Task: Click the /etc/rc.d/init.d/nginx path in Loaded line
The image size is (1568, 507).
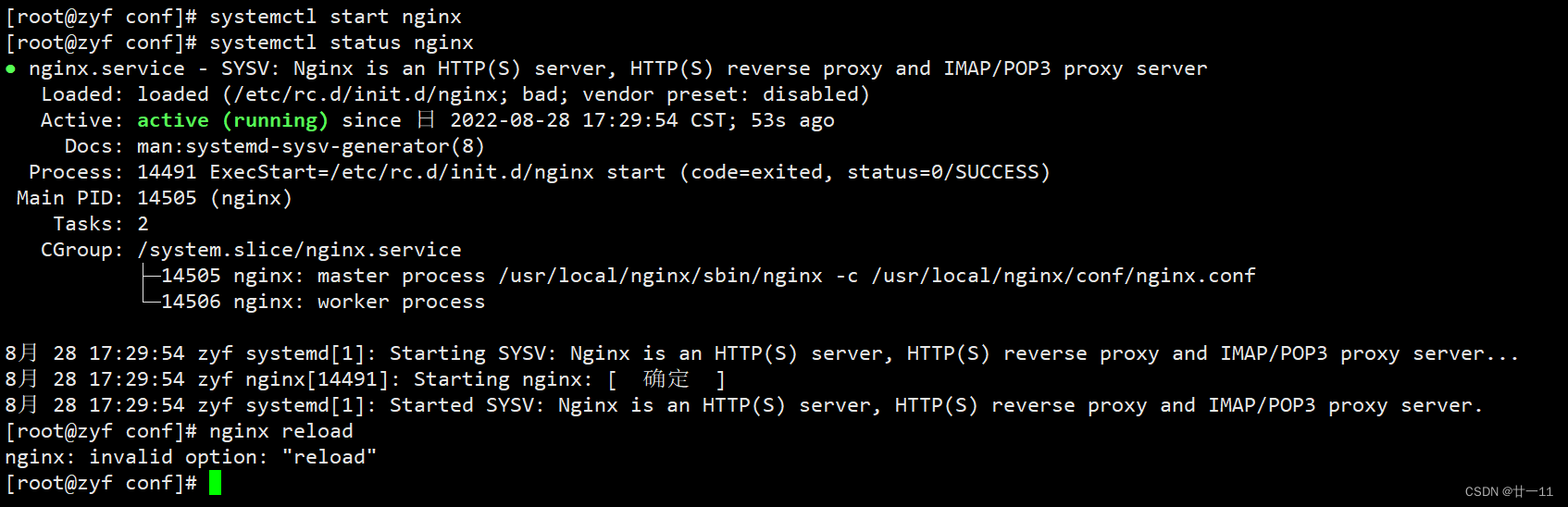Action: click(366, 94)
